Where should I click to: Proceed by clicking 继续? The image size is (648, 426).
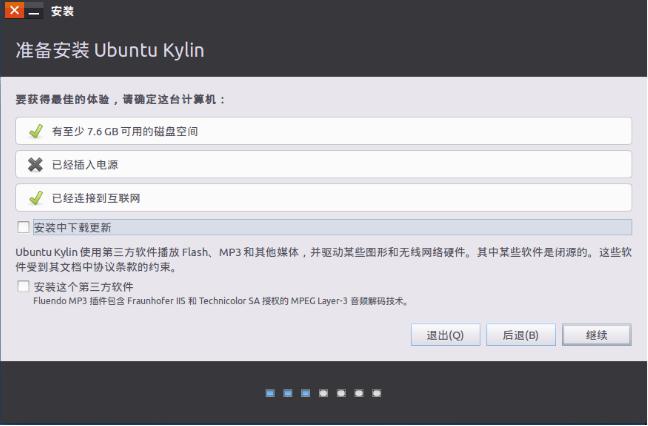(x=597, y=335)
